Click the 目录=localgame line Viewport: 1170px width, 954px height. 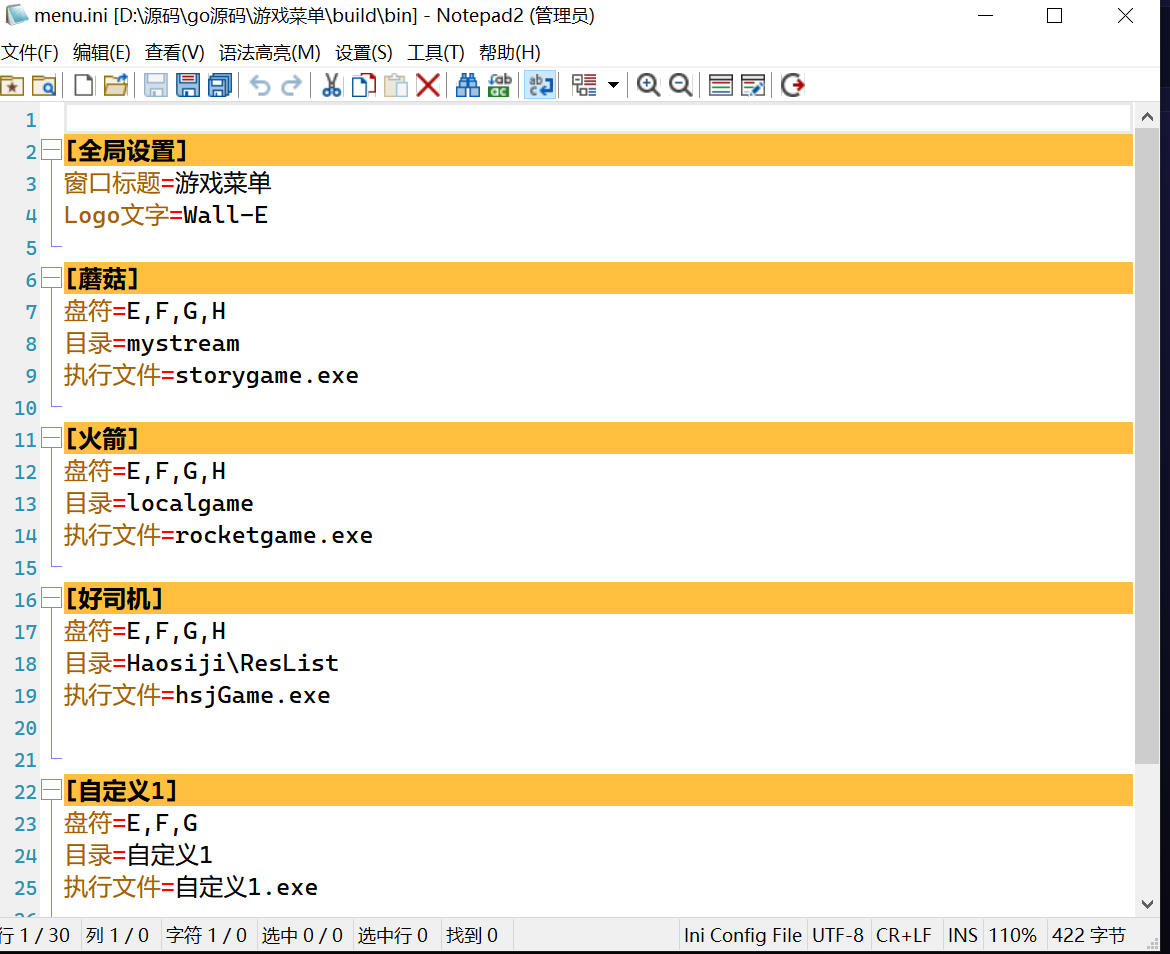tap(158, 503)
